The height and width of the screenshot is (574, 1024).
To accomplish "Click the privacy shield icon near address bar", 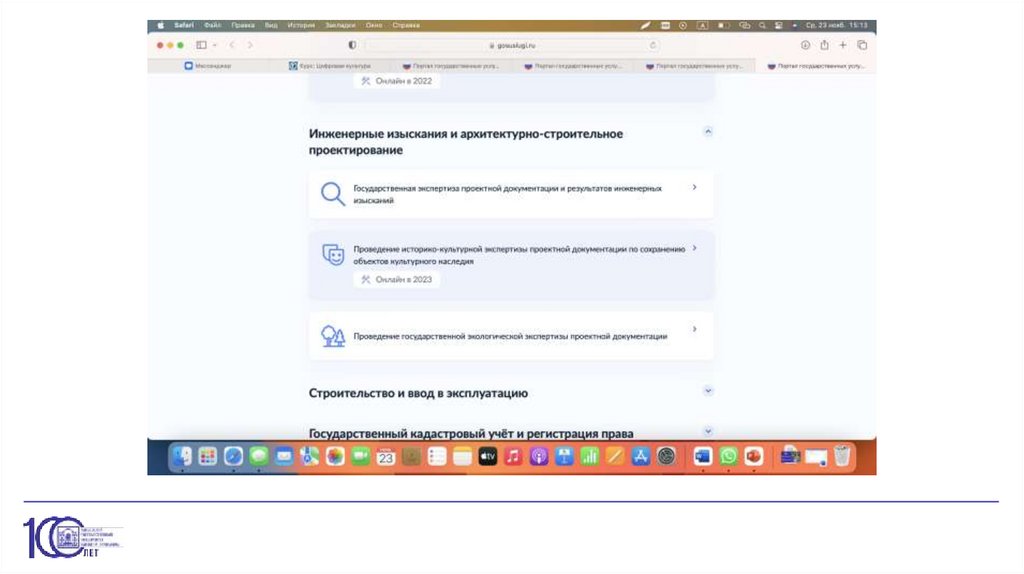I will [x=352, y=45].
